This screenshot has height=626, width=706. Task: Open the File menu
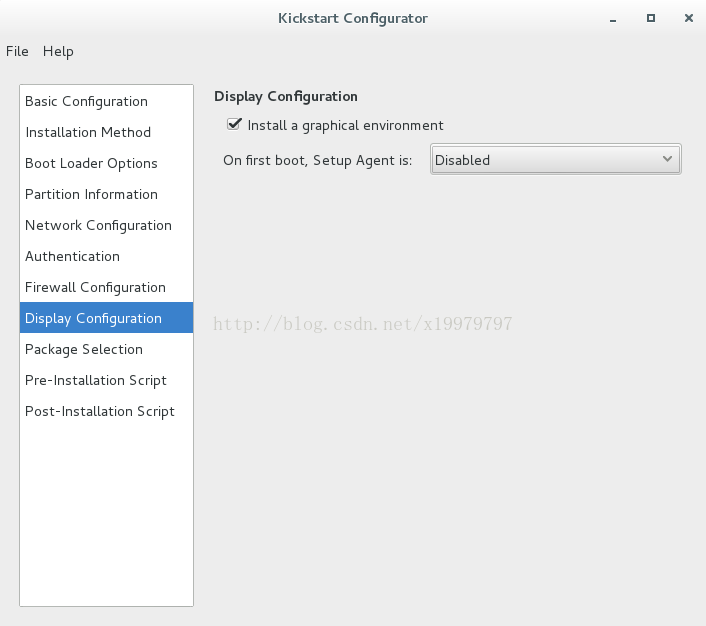(x=17, y=51)
